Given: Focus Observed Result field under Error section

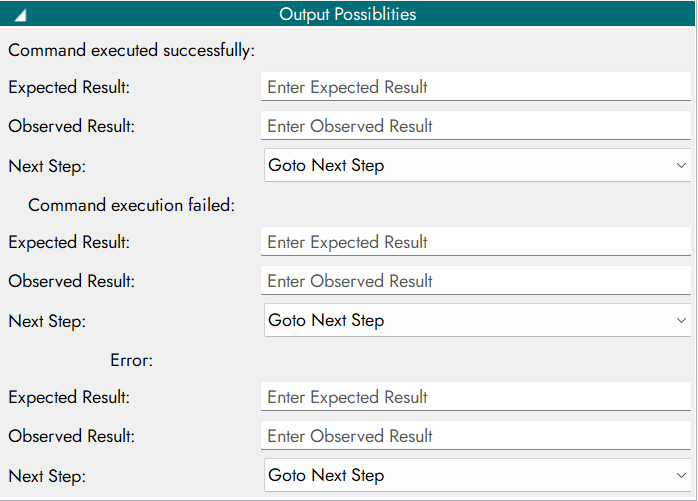Looking at the screenshot, I should coord(476,436).
